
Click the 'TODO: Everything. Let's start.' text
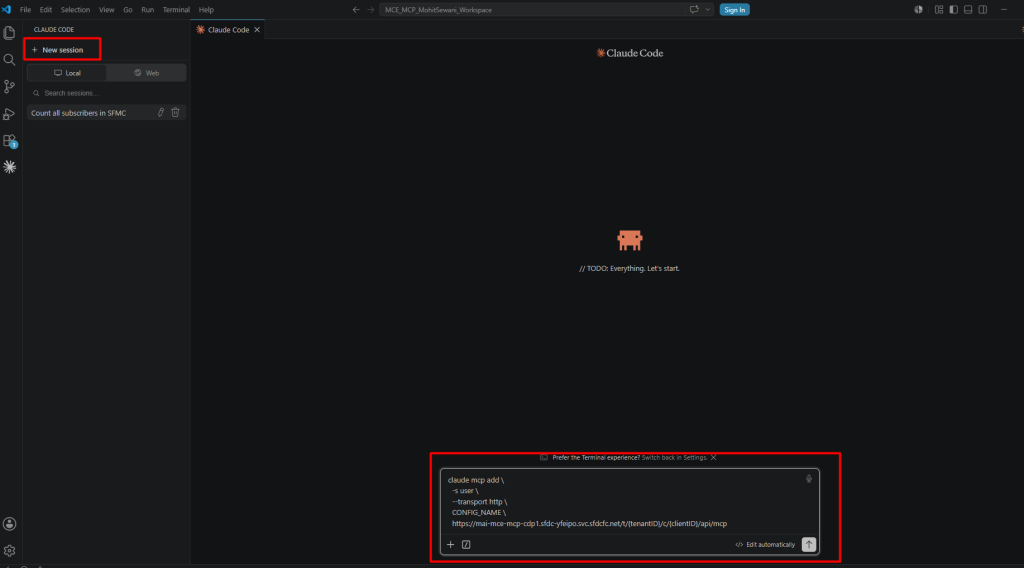coord(629,268)
